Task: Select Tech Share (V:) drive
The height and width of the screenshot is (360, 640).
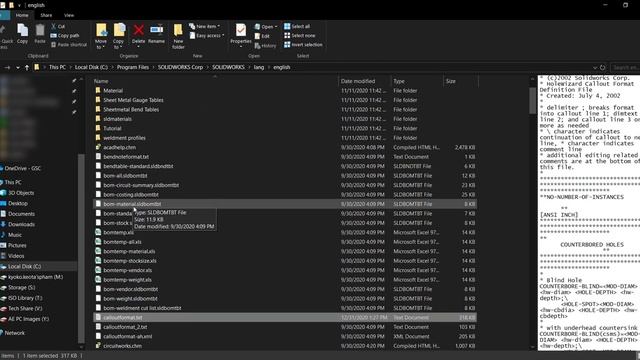Action: pos(25,309)
